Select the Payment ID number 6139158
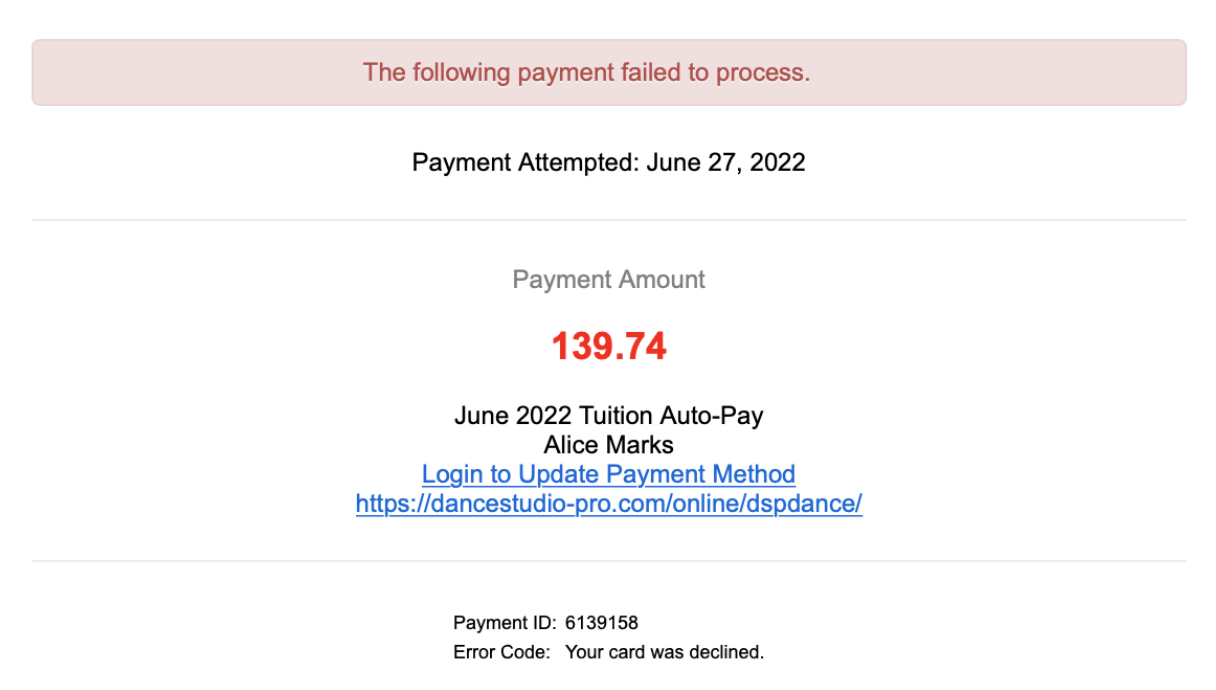Screen dimensions: 1216x690 [601, 623]
